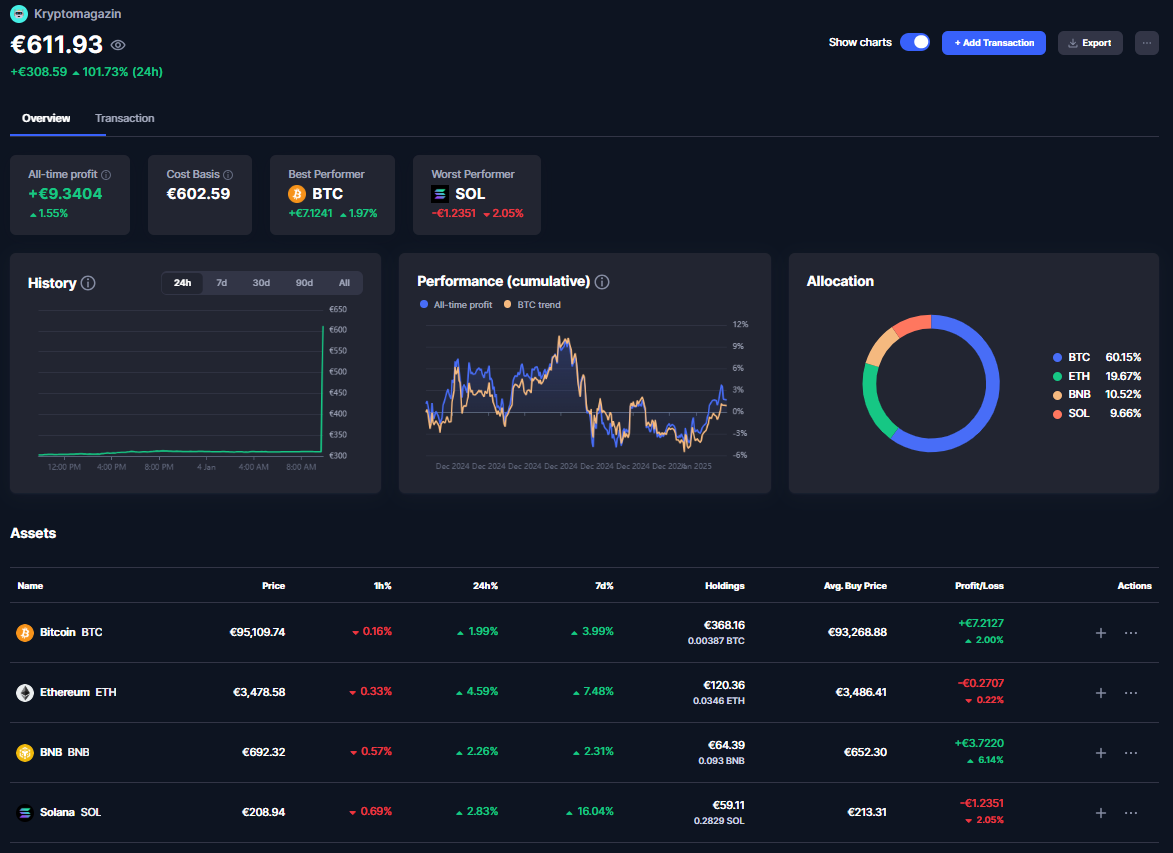The image size is (1173, 853).
Task: Click the Bitcoin coin icon in assets
Action: tap(25, 633)
